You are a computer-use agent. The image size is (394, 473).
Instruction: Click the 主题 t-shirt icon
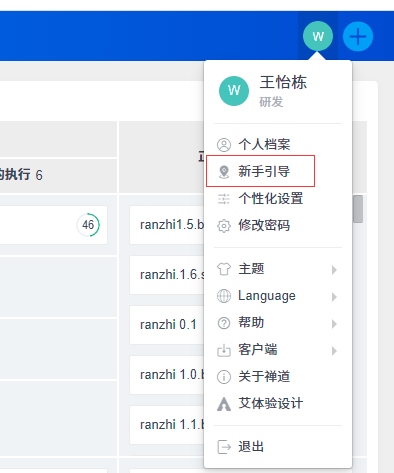point(224,269)
